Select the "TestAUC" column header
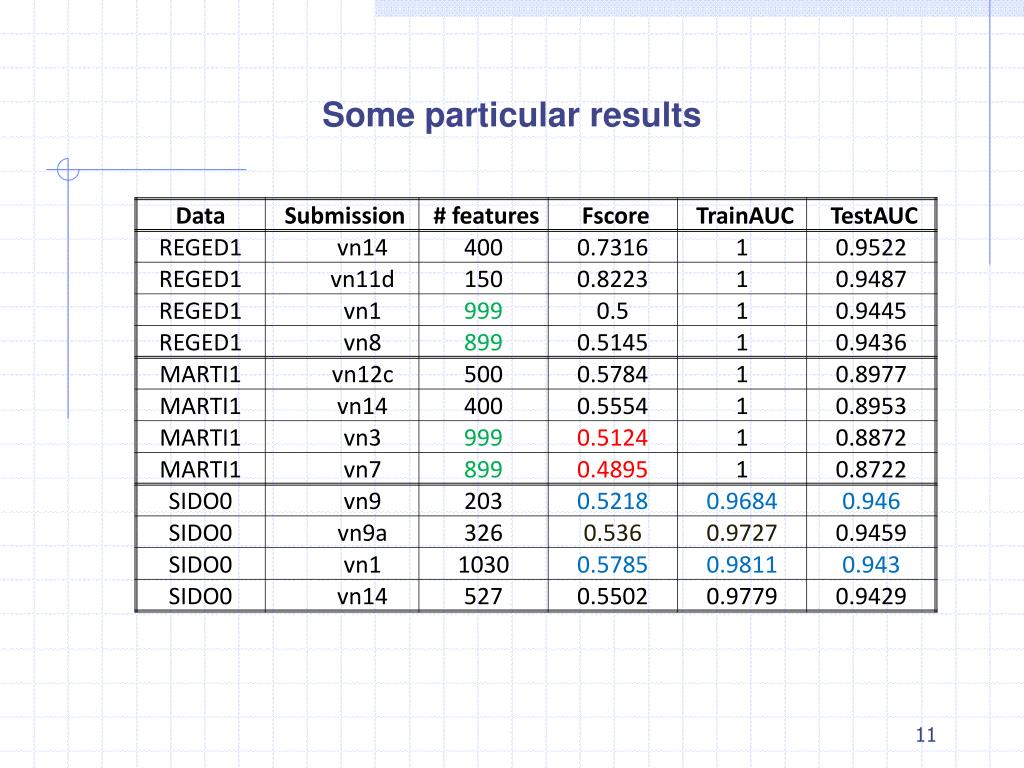The image size is (1024, 768). pos(874,216)
